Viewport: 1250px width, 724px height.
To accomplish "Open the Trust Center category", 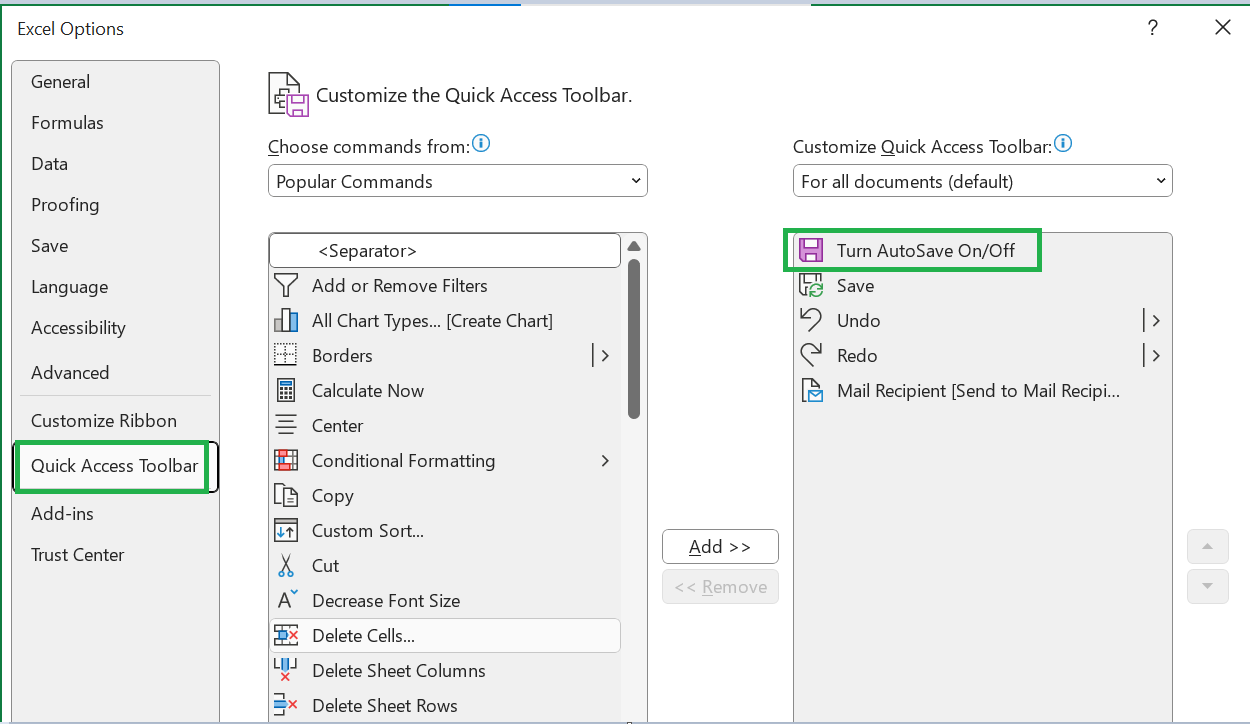I will pos(115,555).
